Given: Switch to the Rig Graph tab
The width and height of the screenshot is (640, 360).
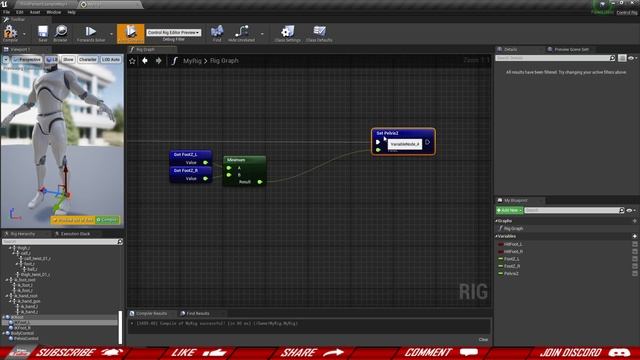Looking at the screenshot, I should 152,49.
